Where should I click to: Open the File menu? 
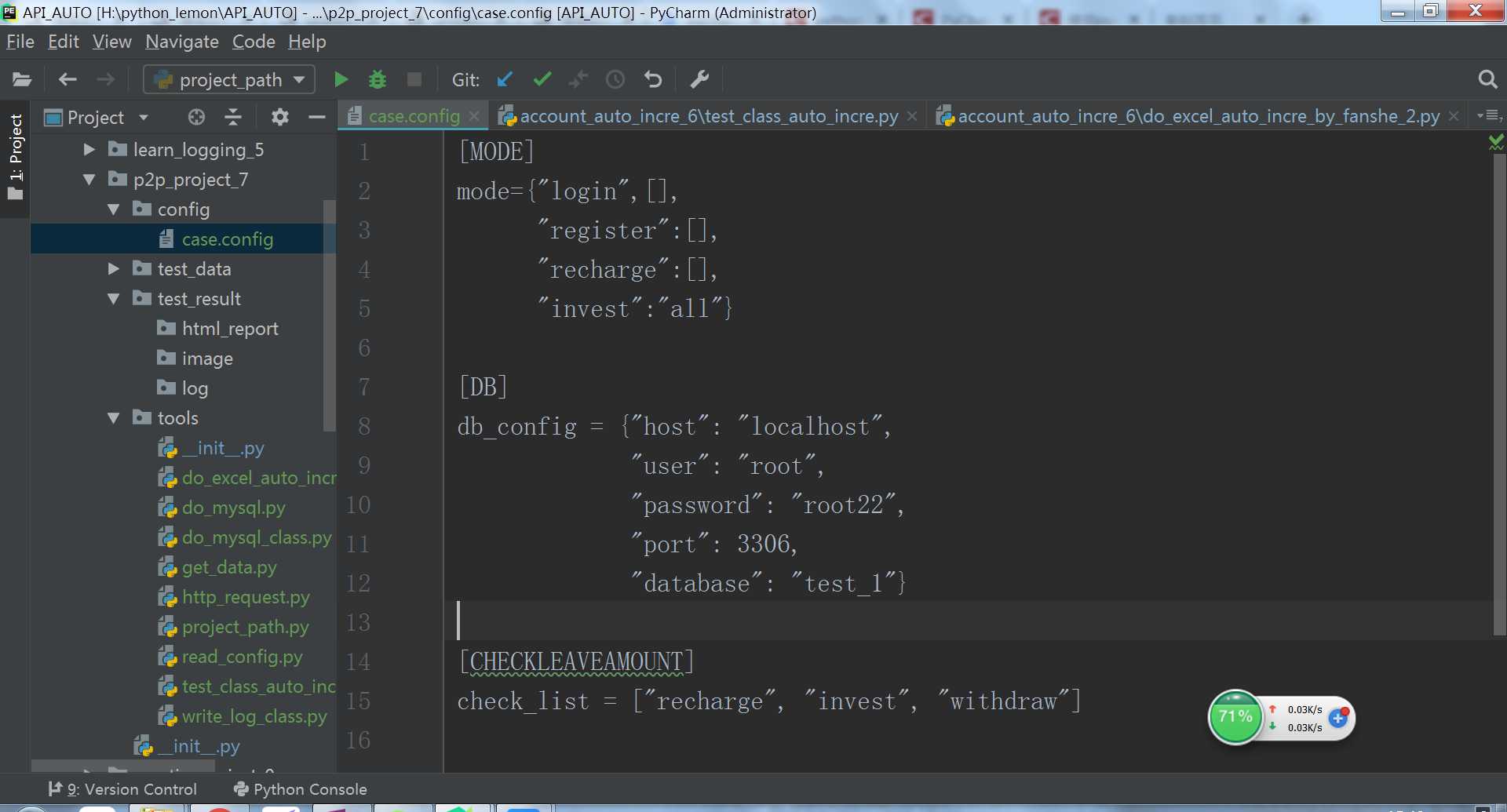pyautogui.click(x=20, y=42)
